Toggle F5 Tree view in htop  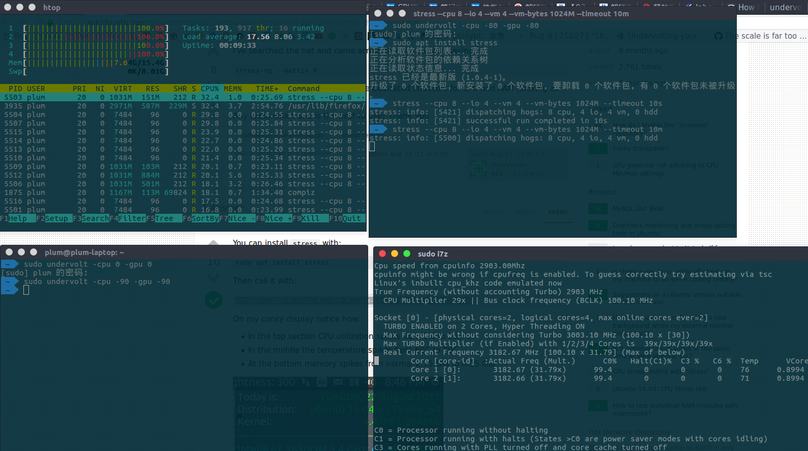click(x=164, y=217)
